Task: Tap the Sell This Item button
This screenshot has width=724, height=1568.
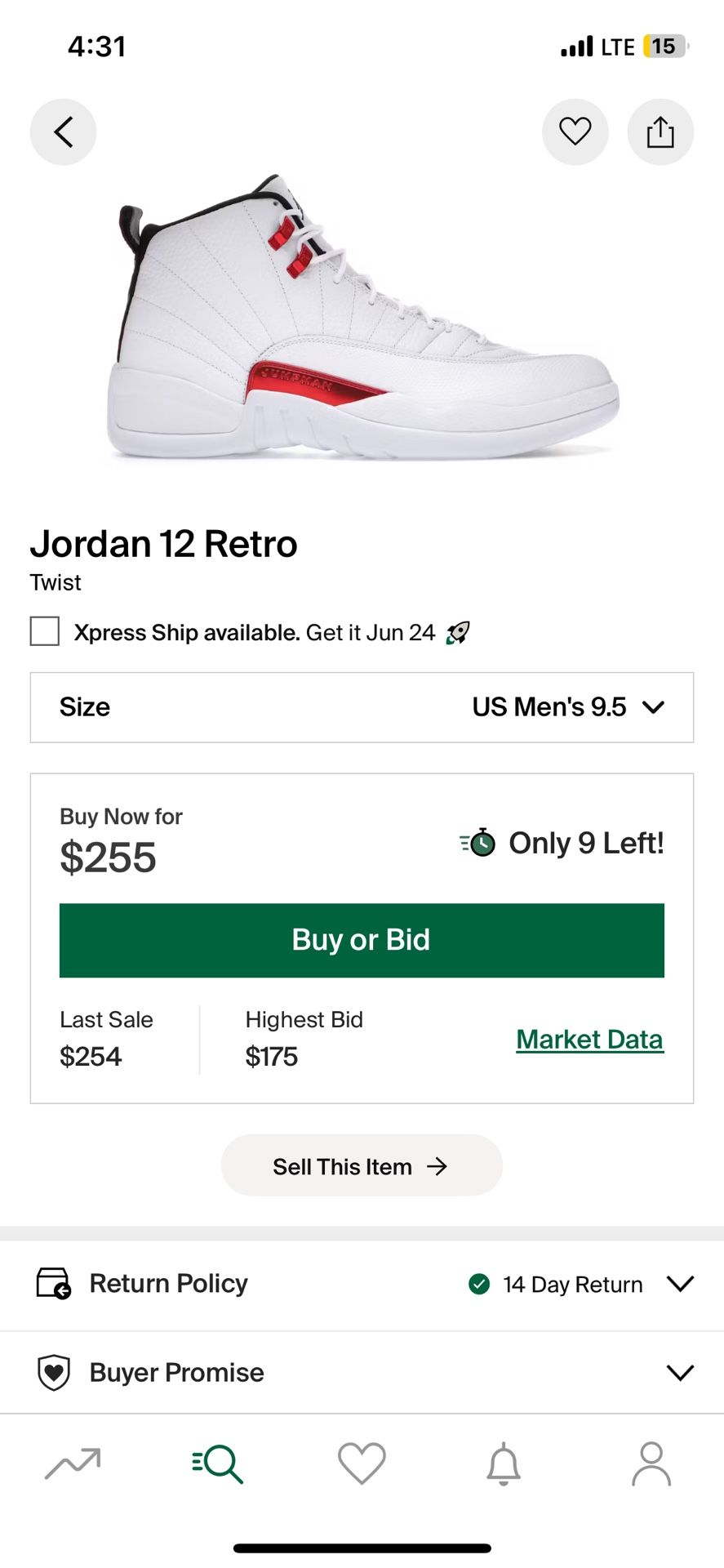Action: coord(362,1166)
